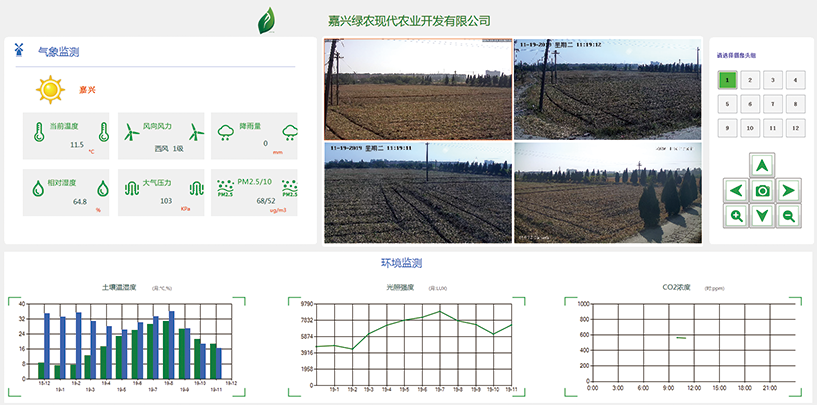Click right pressure icon in 大气压力 card
Image resolution: width=817 pixels, height=405 pixels.
[x=196, y=188]
